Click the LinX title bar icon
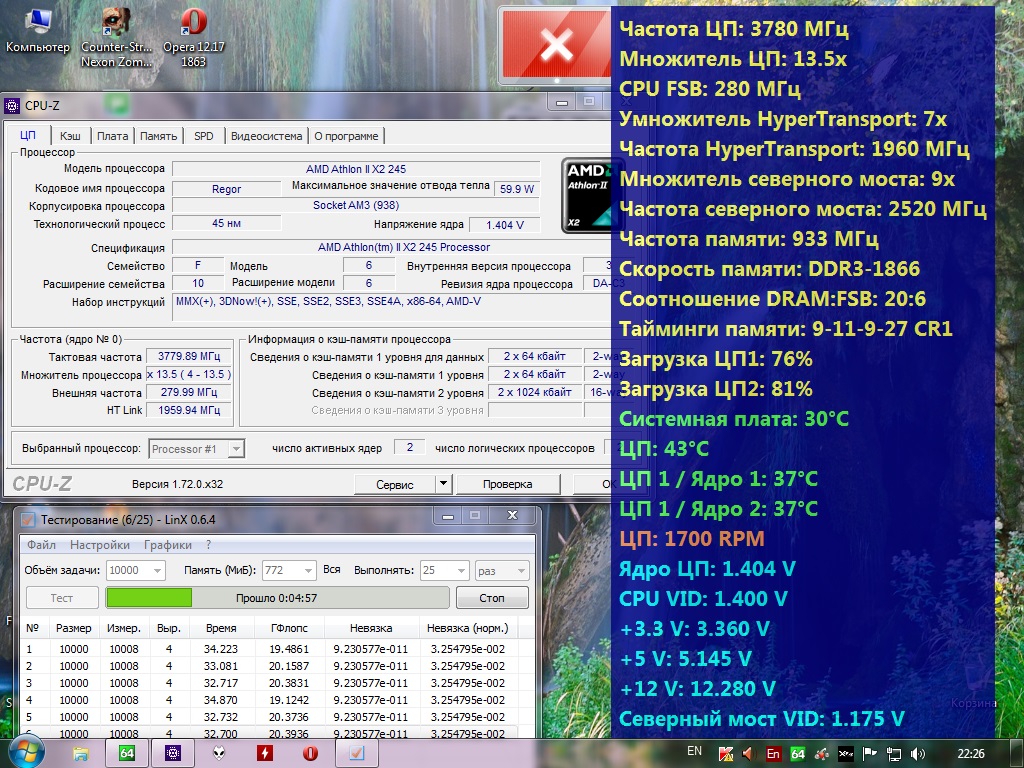 [x=27, y=519]
